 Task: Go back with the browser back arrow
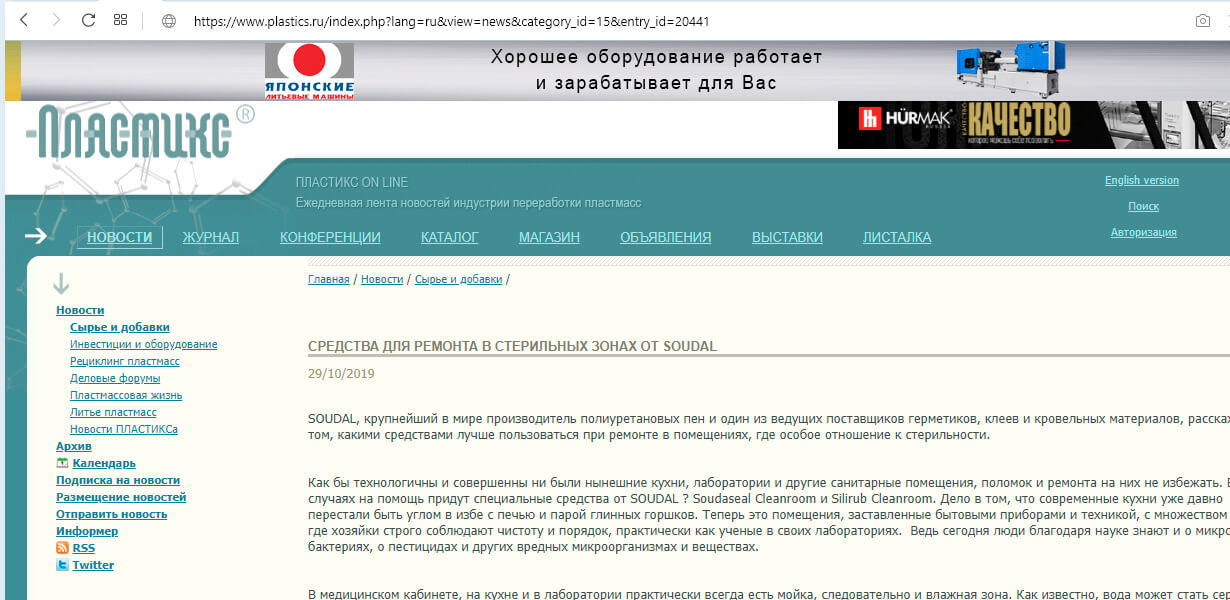[24, 20]
